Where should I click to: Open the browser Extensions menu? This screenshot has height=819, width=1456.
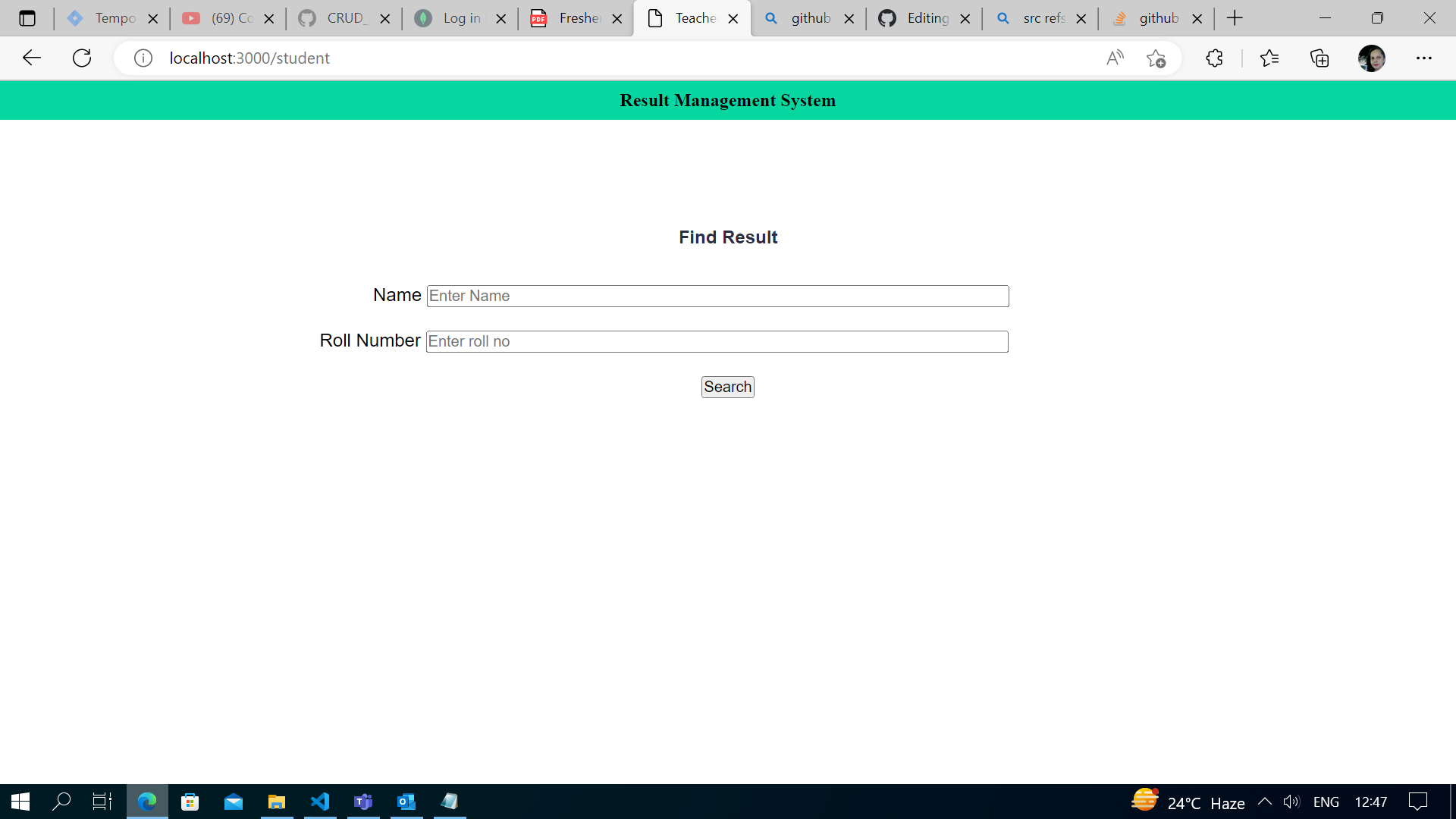pos(1214,58)
